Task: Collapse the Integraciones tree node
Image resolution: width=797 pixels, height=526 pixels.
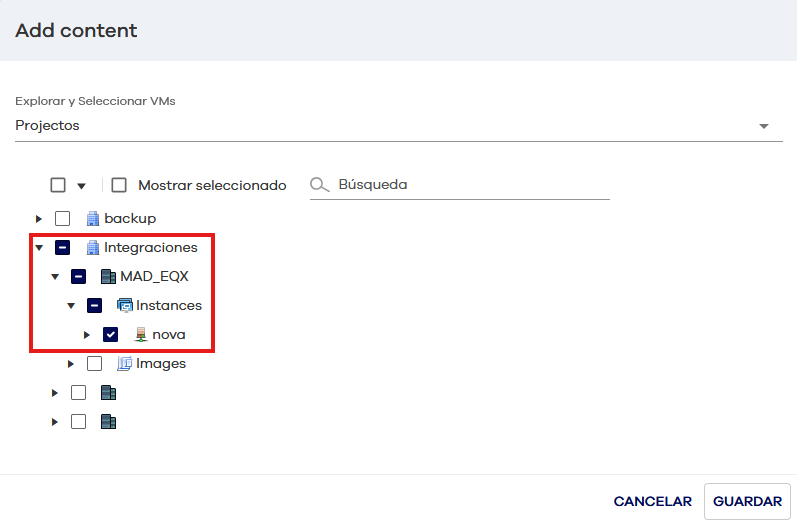Action: coord(39,247)
